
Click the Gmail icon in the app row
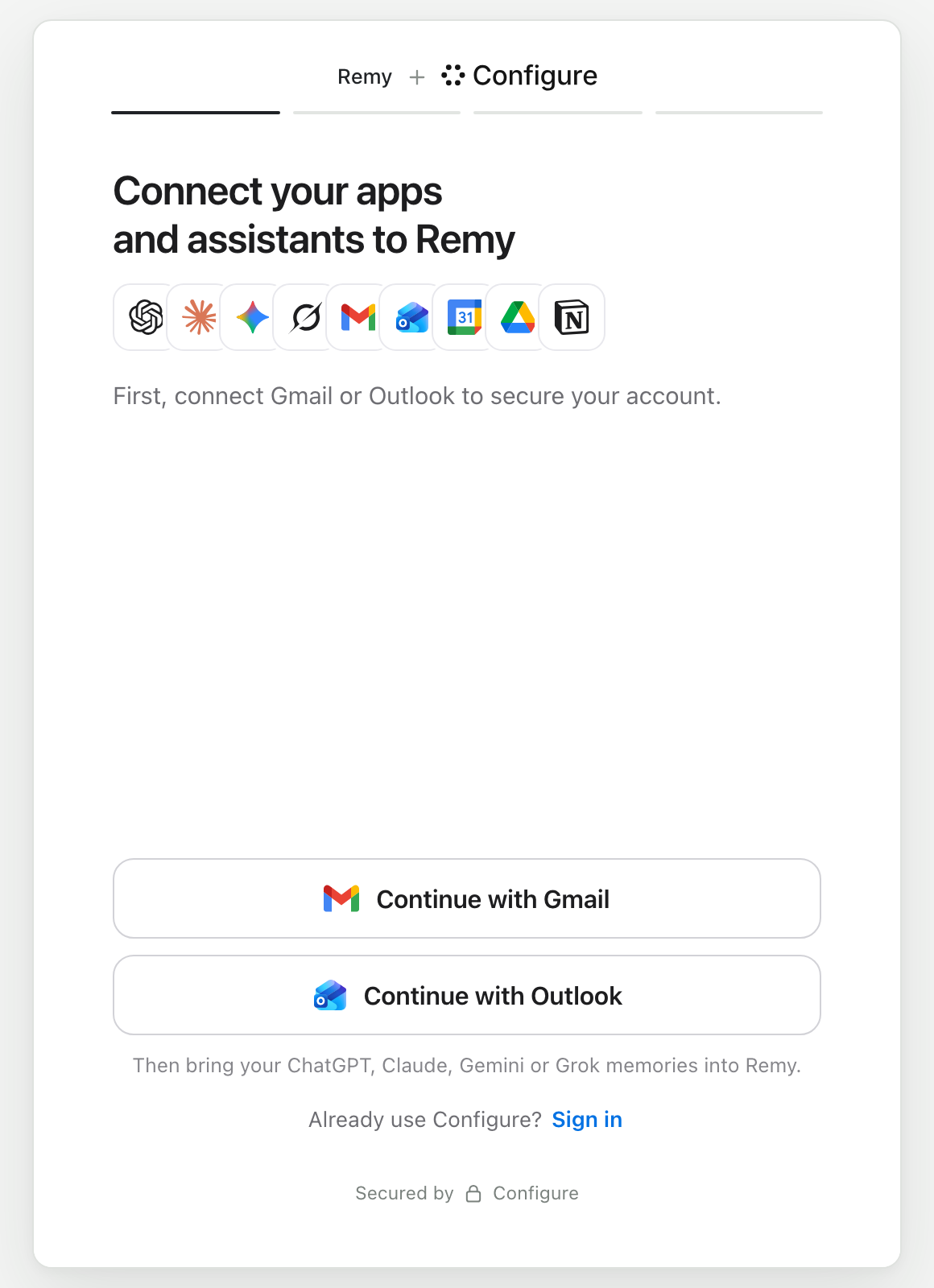pos(359,317)
